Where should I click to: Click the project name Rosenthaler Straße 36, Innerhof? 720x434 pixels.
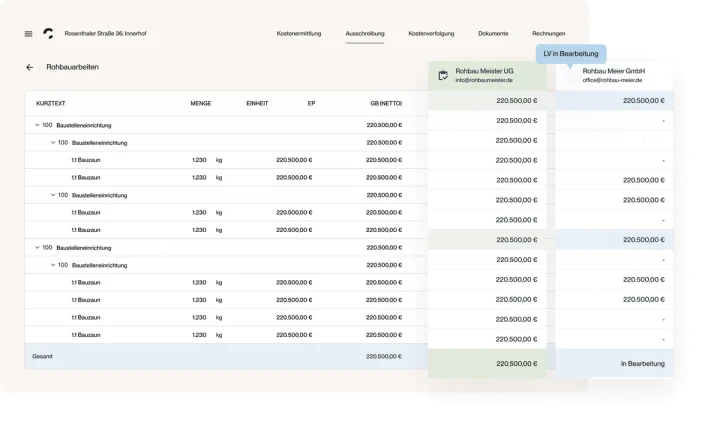point(105,34)
